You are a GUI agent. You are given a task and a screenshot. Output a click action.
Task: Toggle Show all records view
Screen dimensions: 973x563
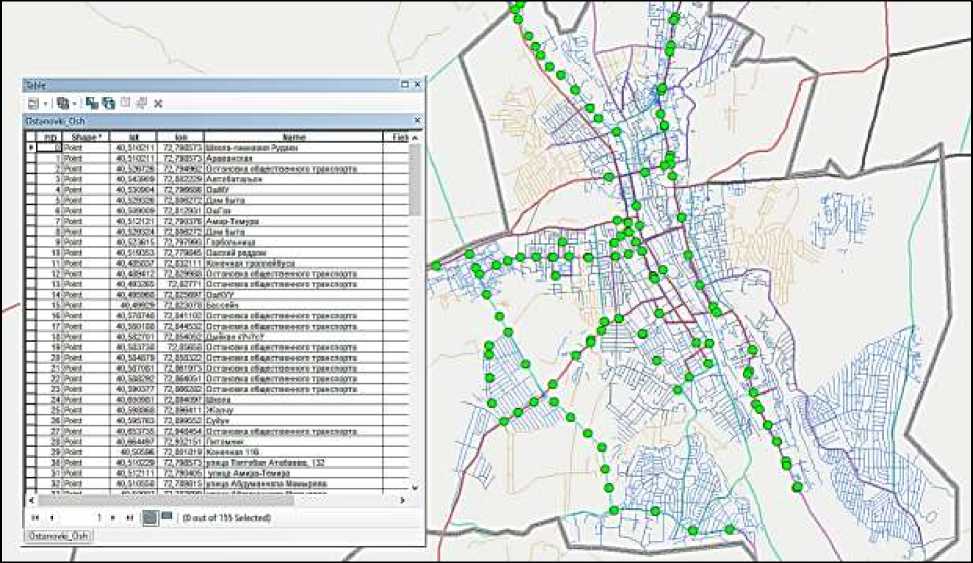(149, 518)
